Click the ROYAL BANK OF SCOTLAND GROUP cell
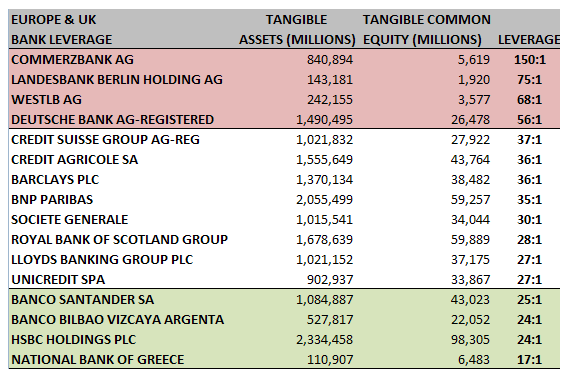 click(x=120, y=240)
